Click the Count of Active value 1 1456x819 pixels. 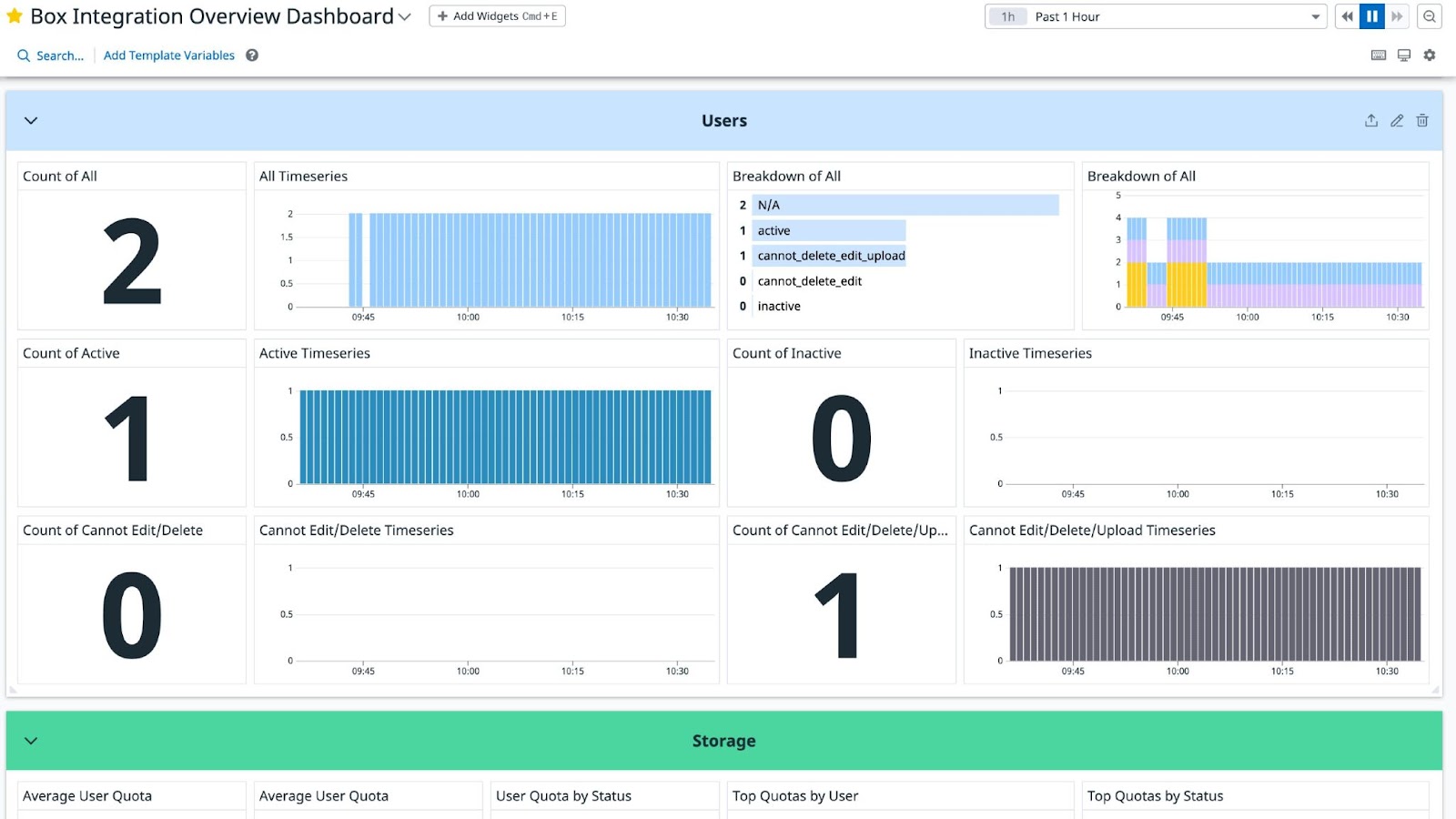pyautogui.click(x=128, y=438)
